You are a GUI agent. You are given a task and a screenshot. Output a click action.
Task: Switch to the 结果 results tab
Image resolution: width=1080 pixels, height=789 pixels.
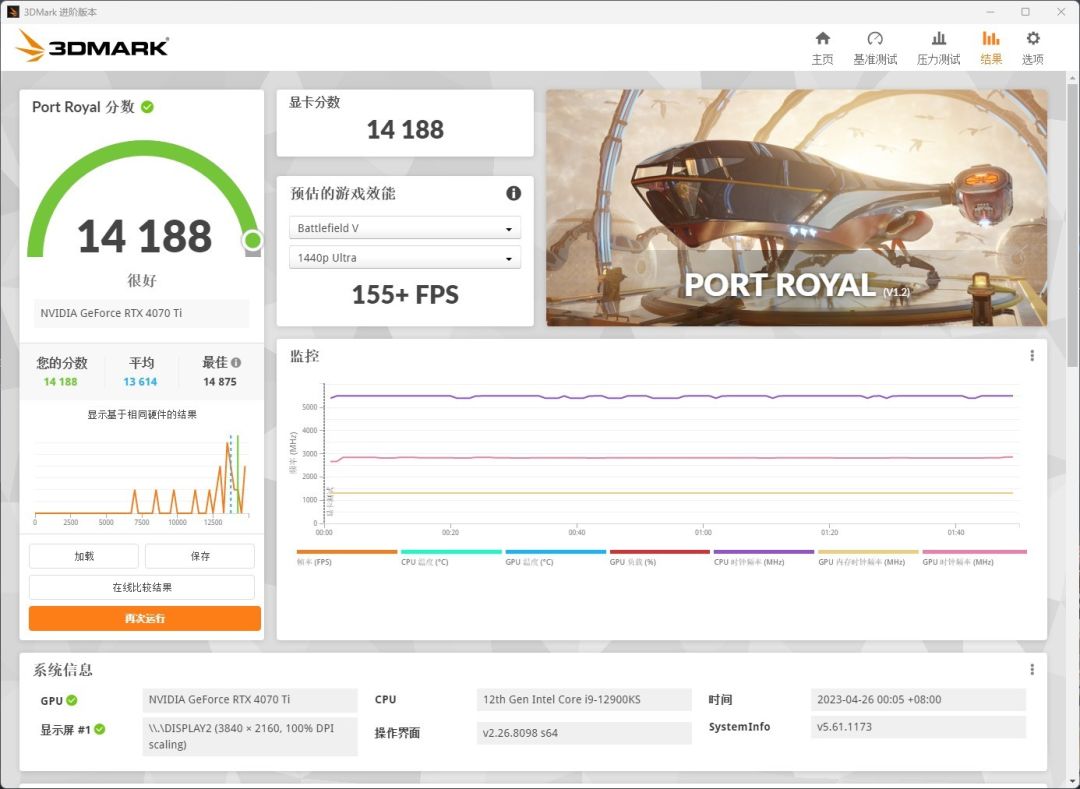click(x=990, y=48)
